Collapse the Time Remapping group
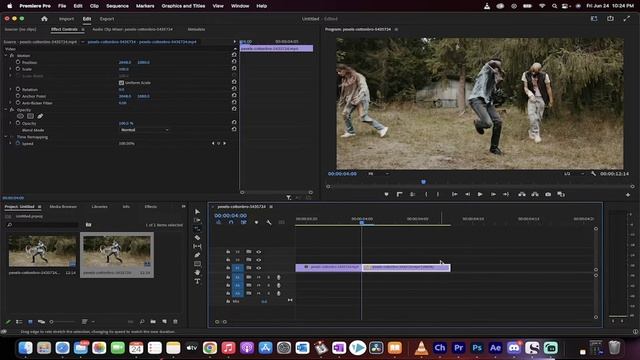640x360 pixels. (x=6, y=137)
